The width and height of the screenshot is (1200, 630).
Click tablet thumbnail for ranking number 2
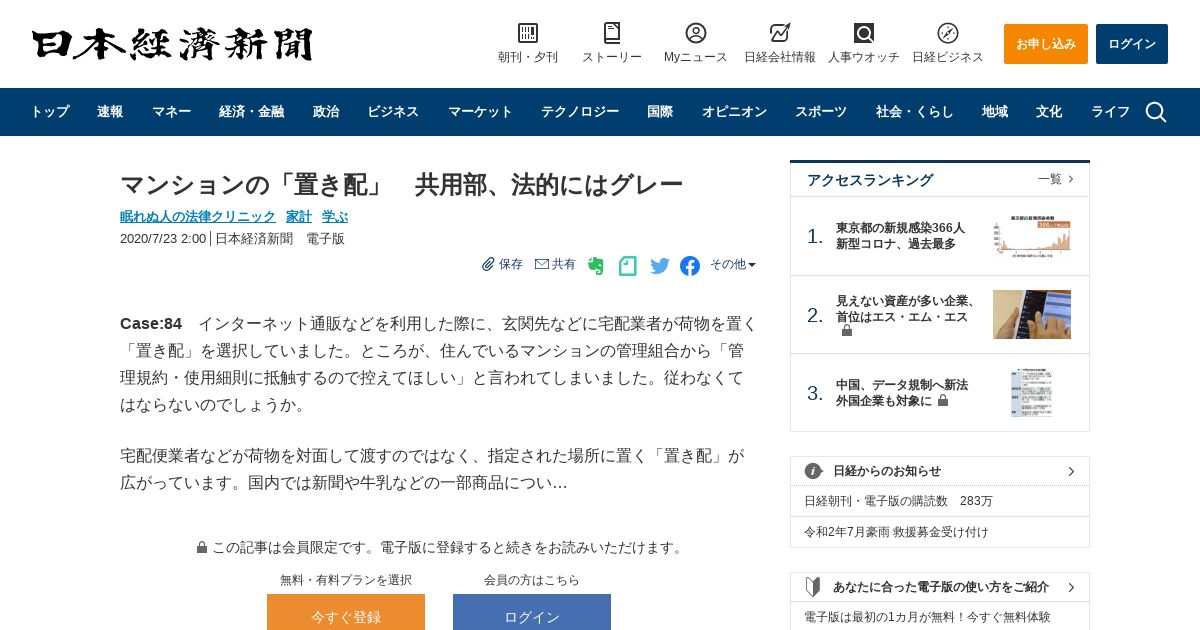(x=1032, y=315)
